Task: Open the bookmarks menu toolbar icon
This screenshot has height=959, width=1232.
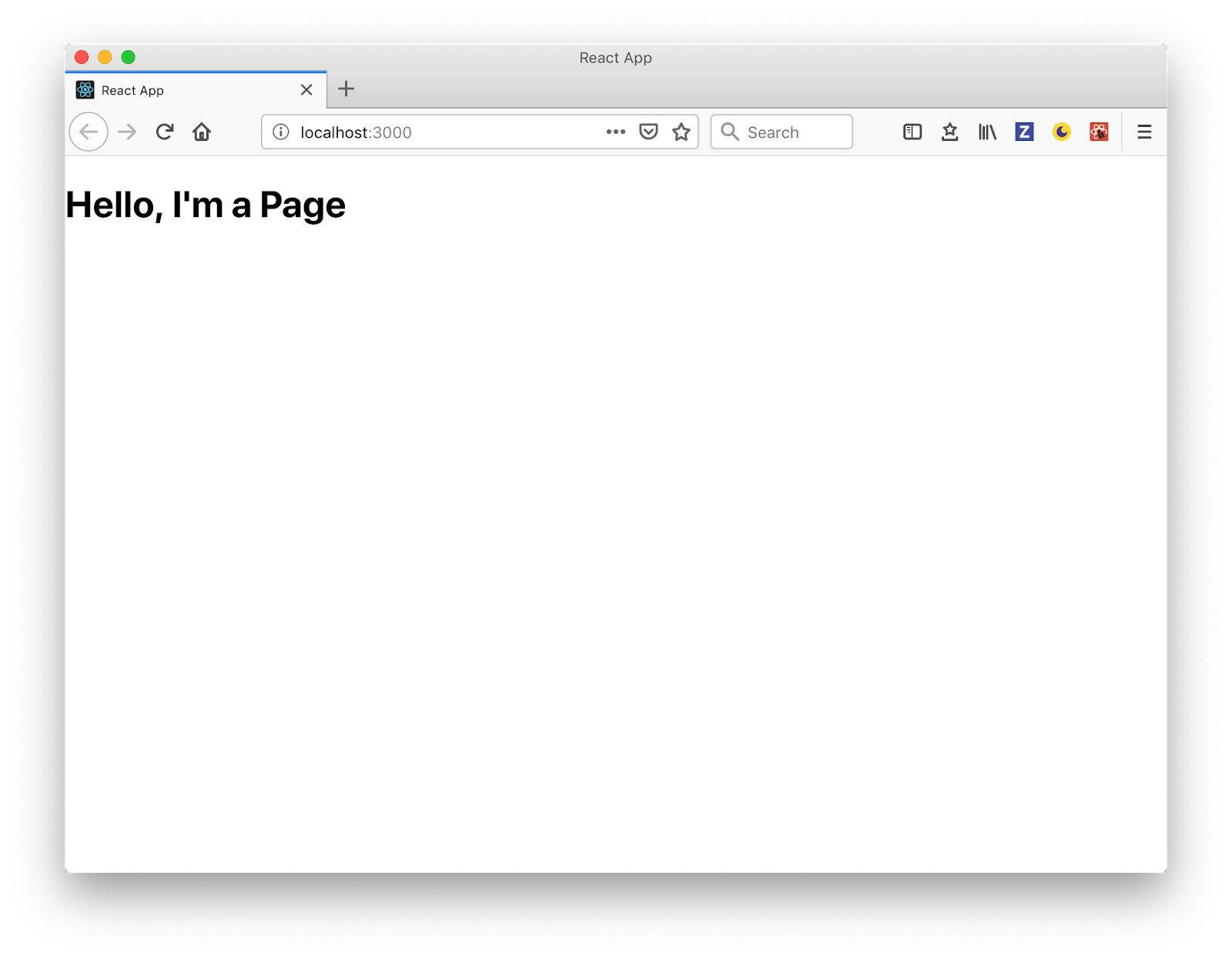Action: click(949, 132)
